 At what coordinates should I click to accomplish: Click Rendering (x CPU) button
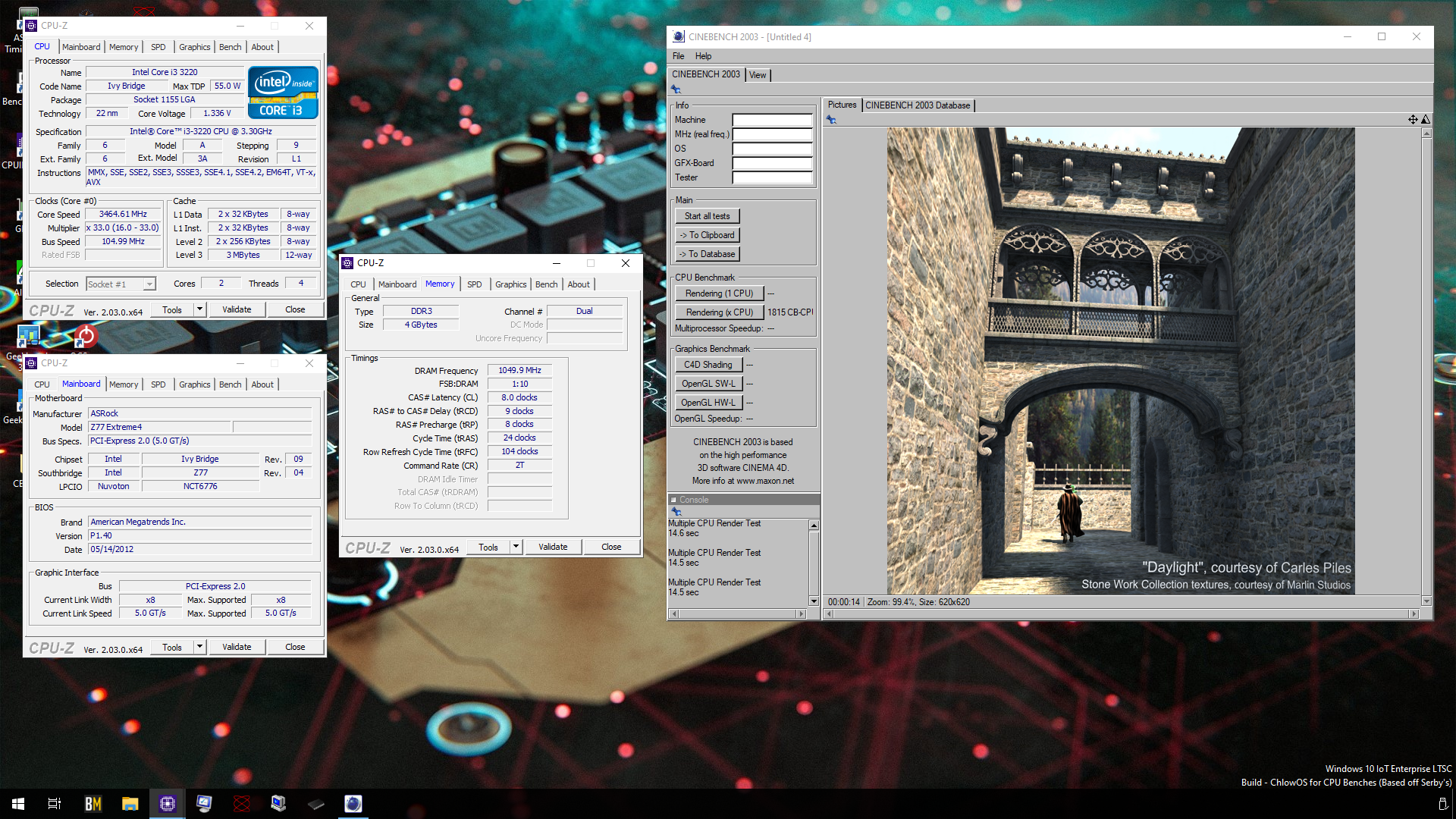(x=719, y=312)
